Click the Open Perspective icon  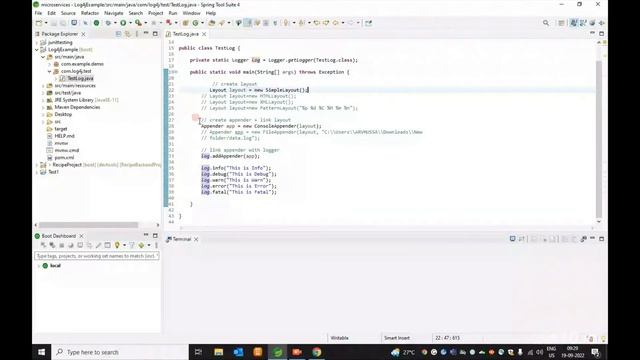coord(562,23)
